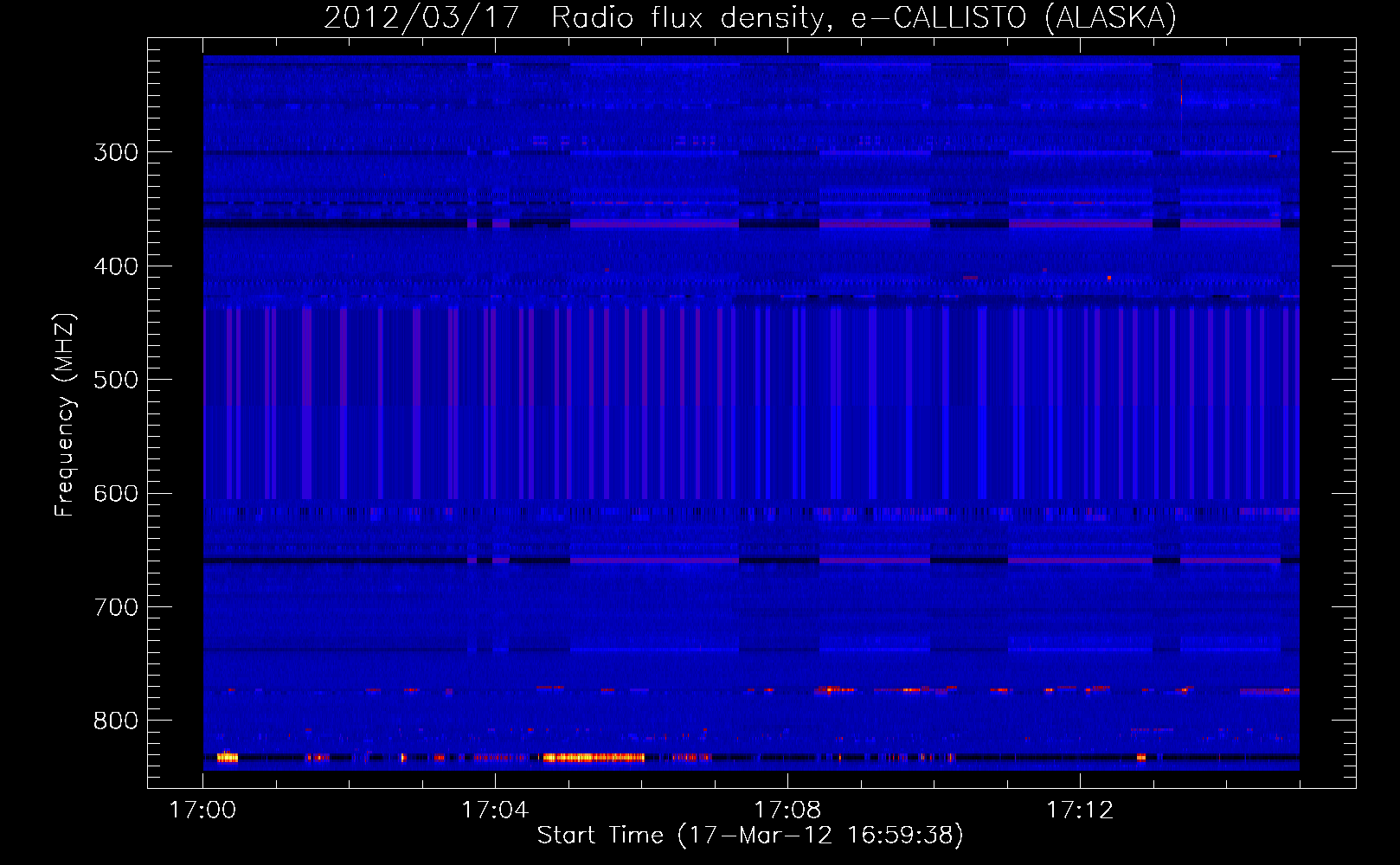Screen dimensions: 1400x865
Task: Click the 700 frequency tick label
Action: pos(116,607)
